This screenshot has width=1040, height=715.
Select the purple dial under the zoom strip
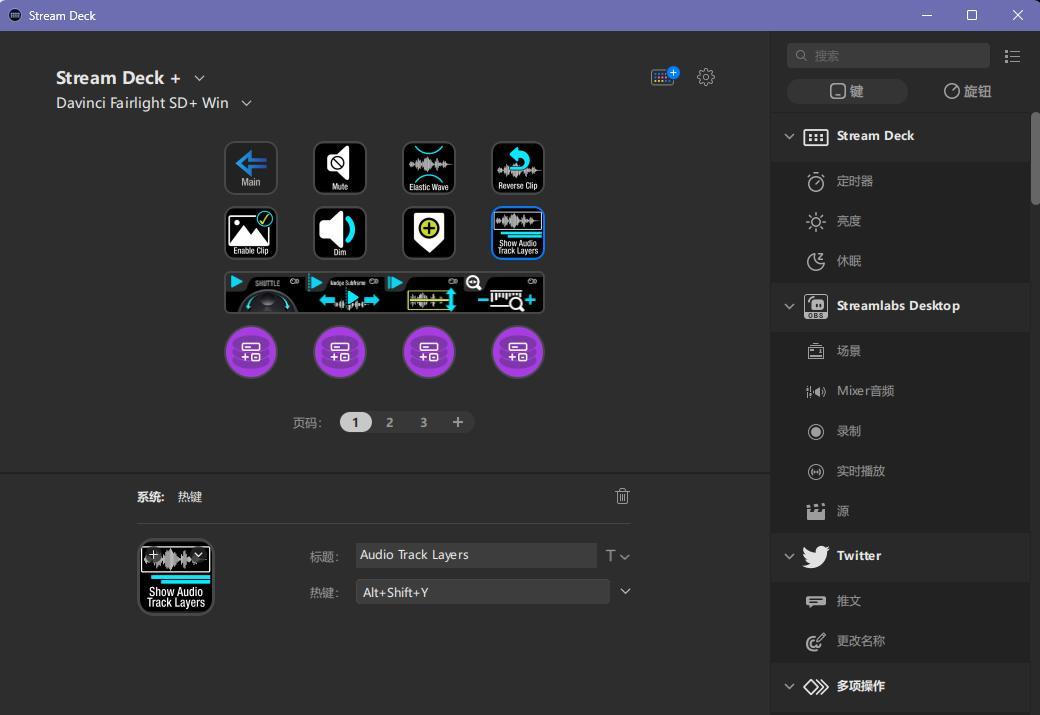517,352
